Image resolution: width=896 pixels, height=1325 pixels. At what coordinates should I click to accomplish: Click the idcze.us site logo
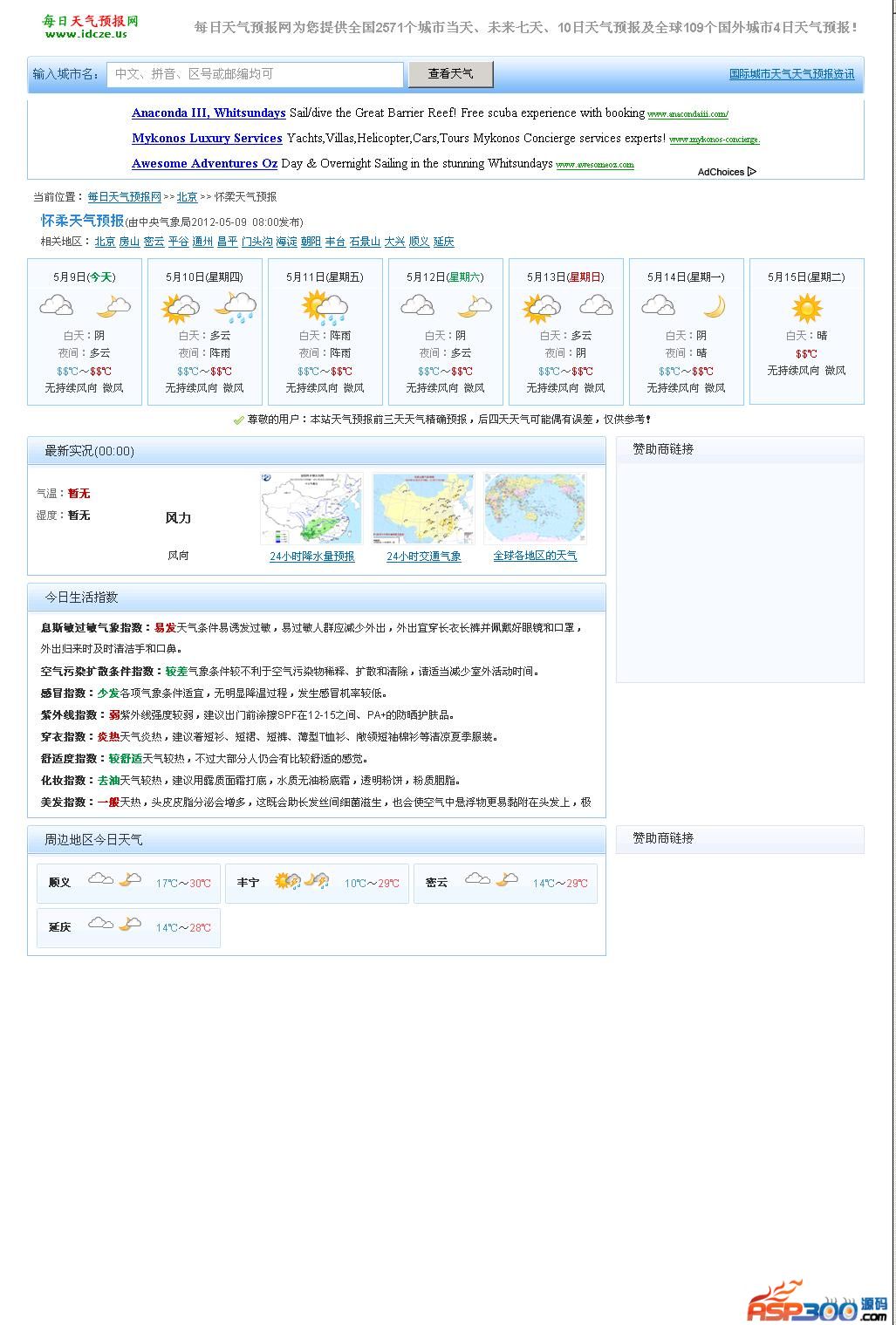coord(90,26)
